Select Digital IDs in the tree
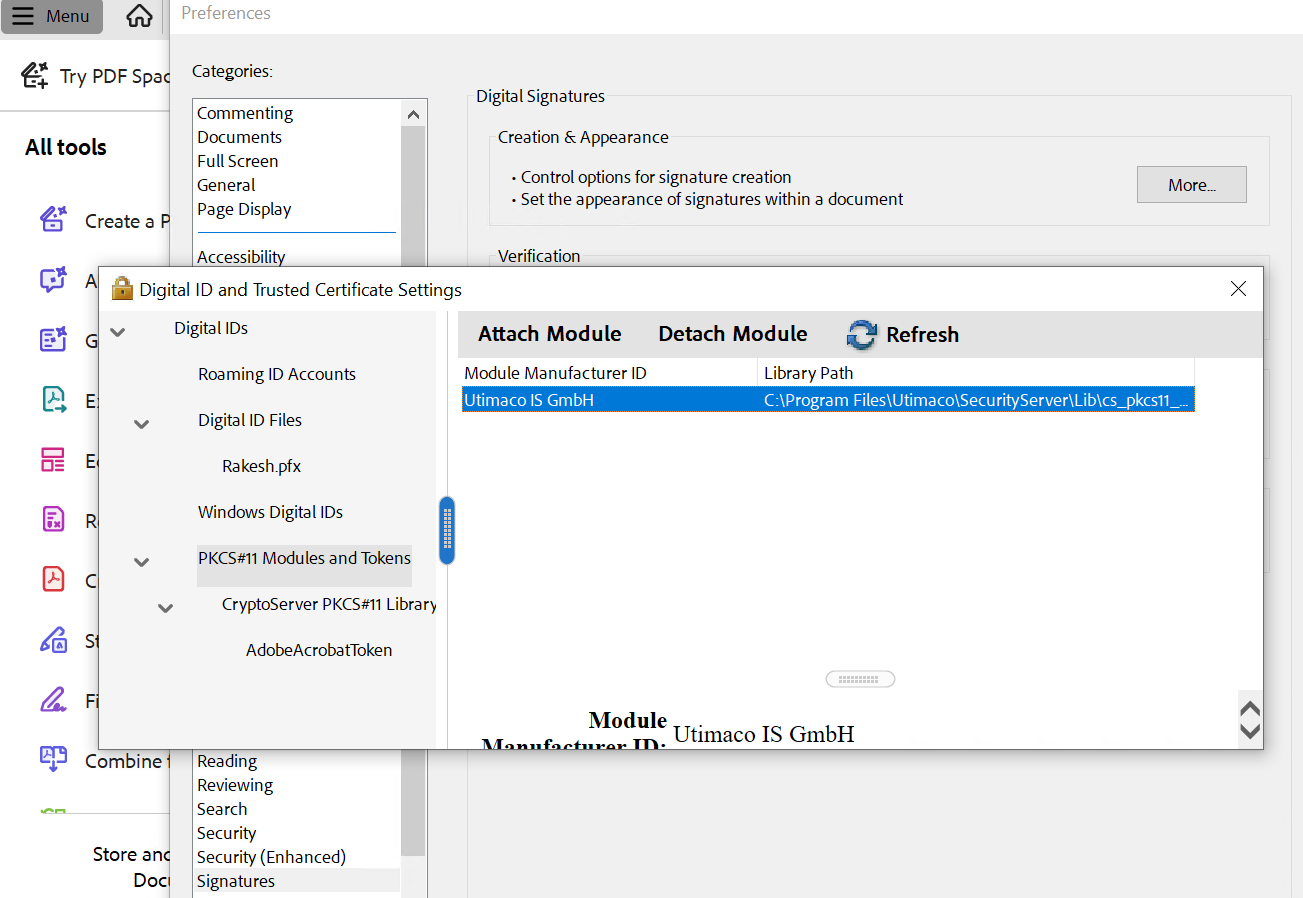Viewport: 1303px width, 898px height. point(211,328)
